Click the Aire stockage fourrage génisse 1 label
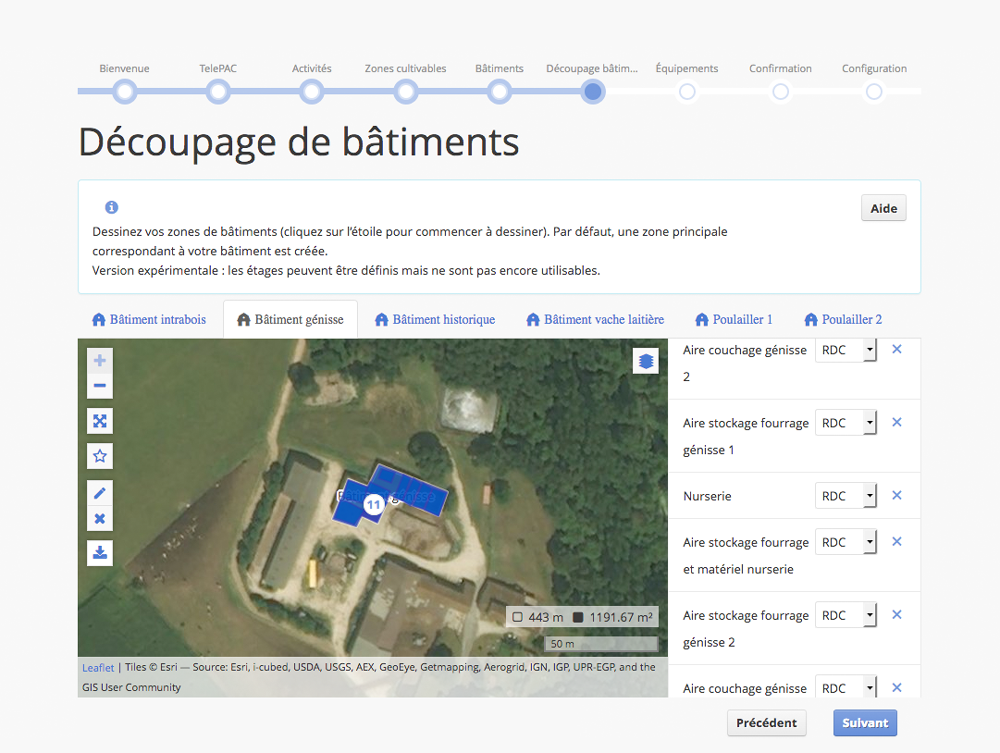The width and height of the screenshot is (1000, 753). [x=746, y=436]
